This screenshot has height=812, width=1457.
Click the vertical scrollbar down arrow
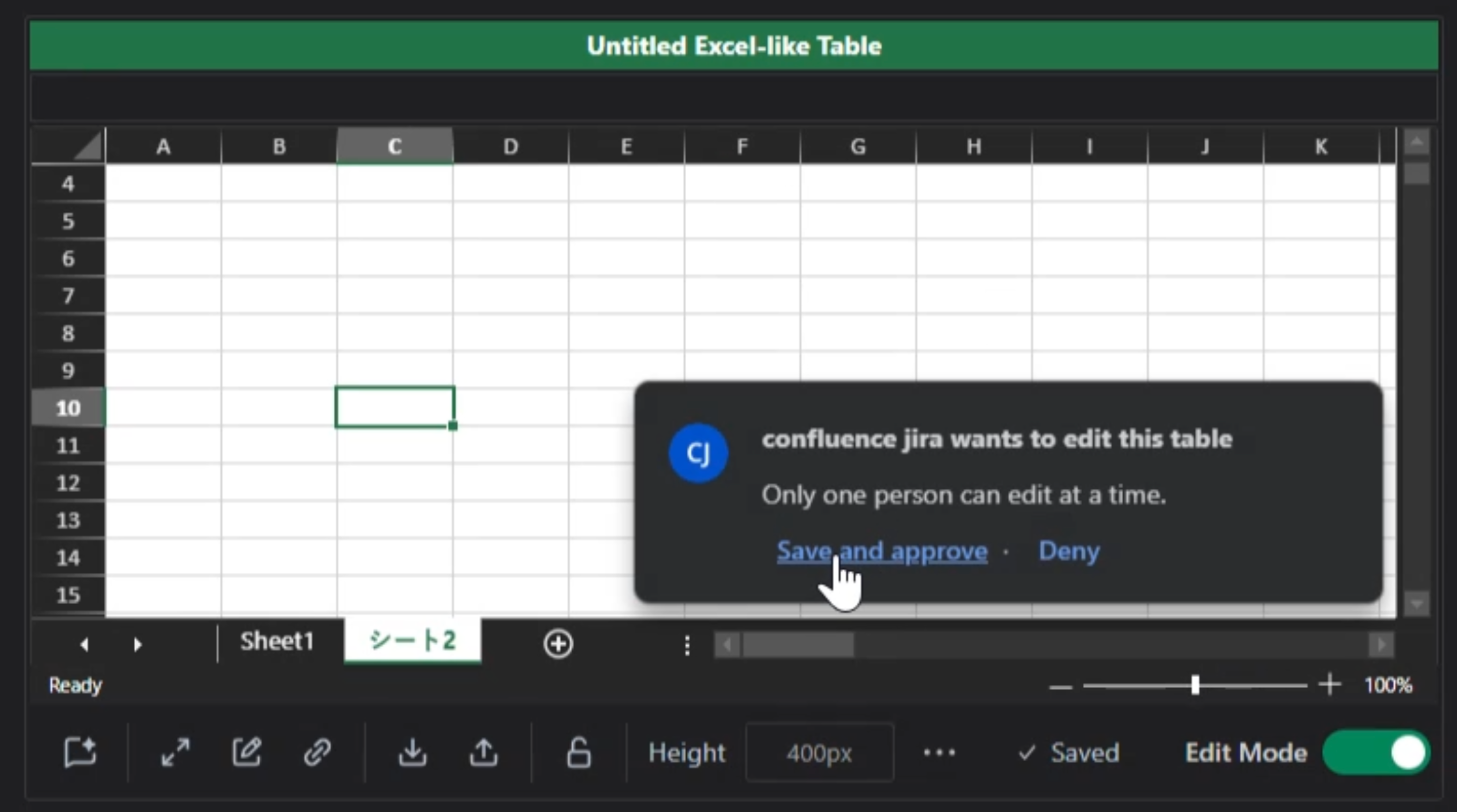coord(1417,603)
